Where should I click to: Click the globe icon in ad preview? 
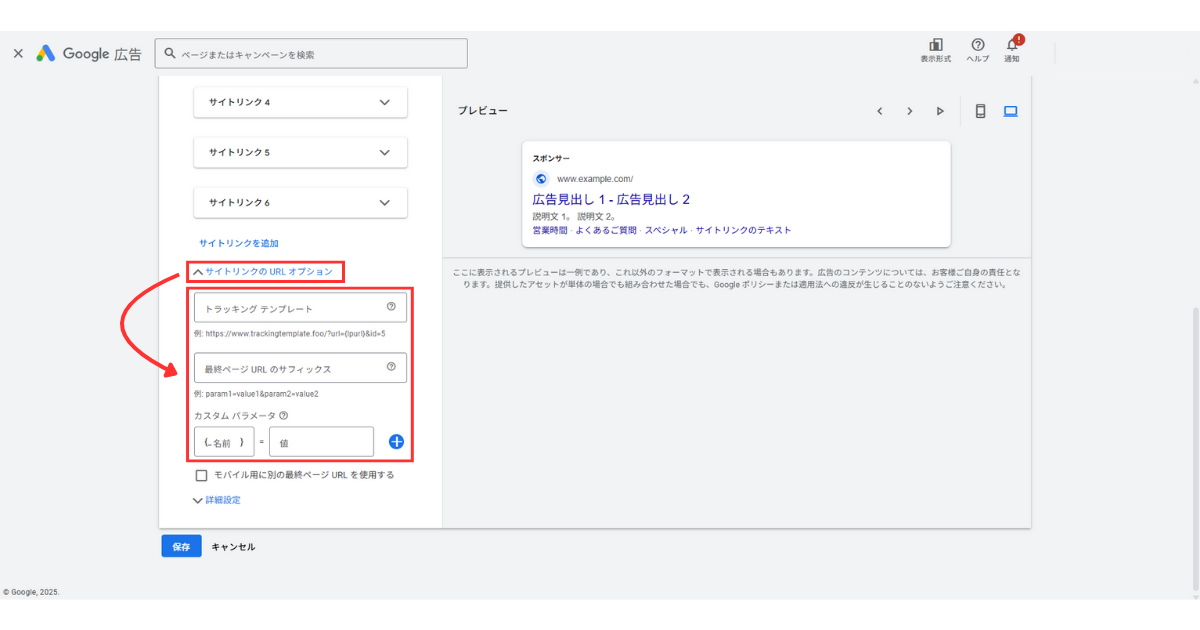541,179
